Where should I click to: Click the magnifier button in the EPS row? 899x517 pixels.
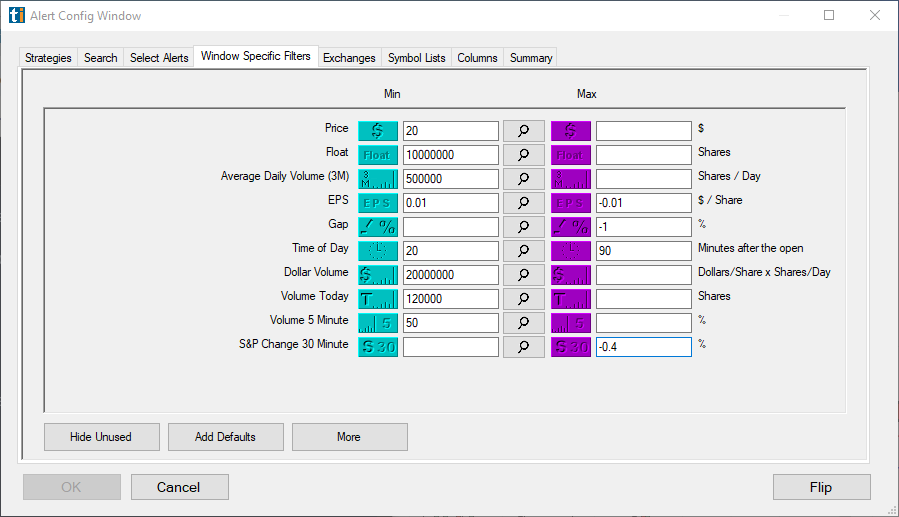523,203
